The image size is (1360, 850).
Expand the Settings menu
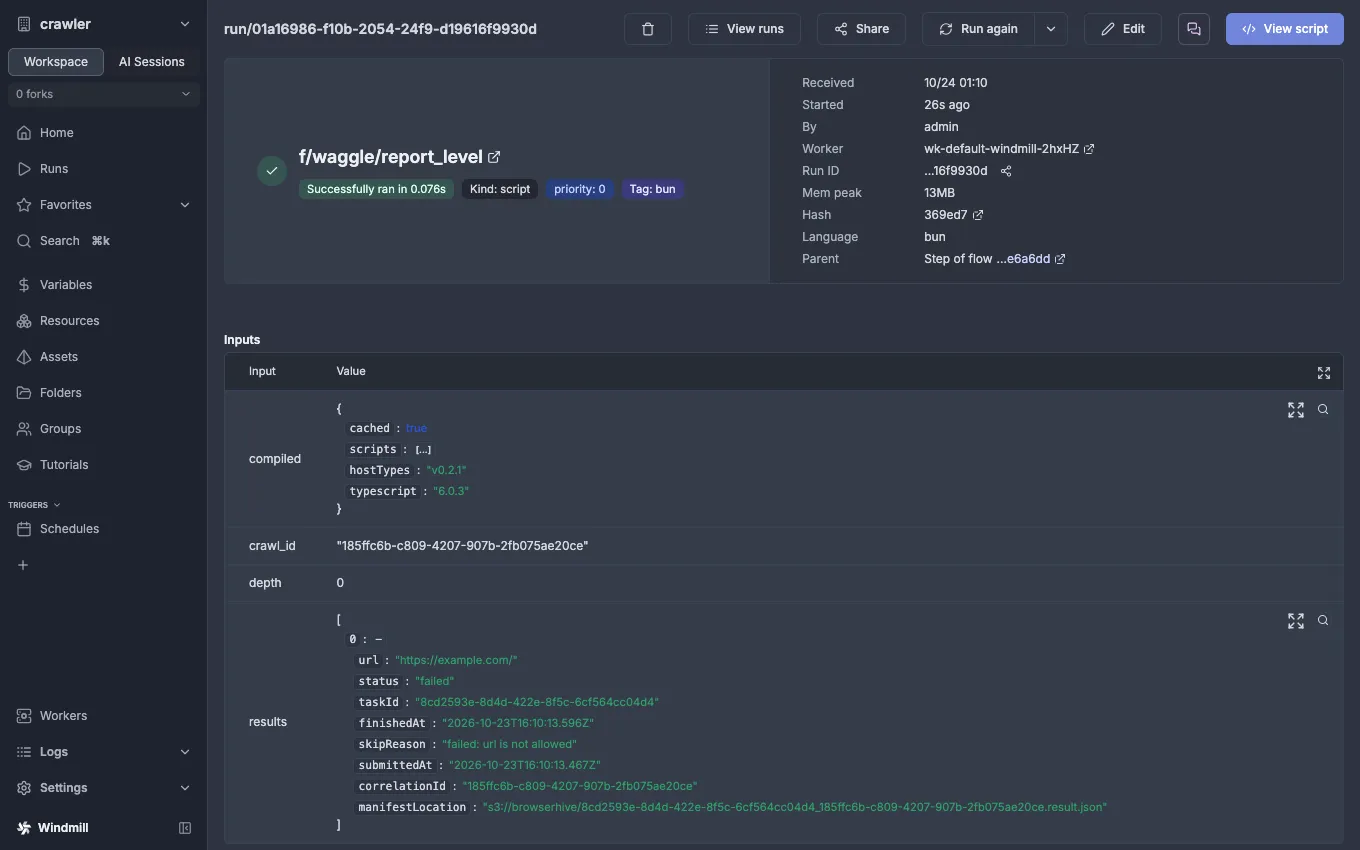tap(104, 788)
